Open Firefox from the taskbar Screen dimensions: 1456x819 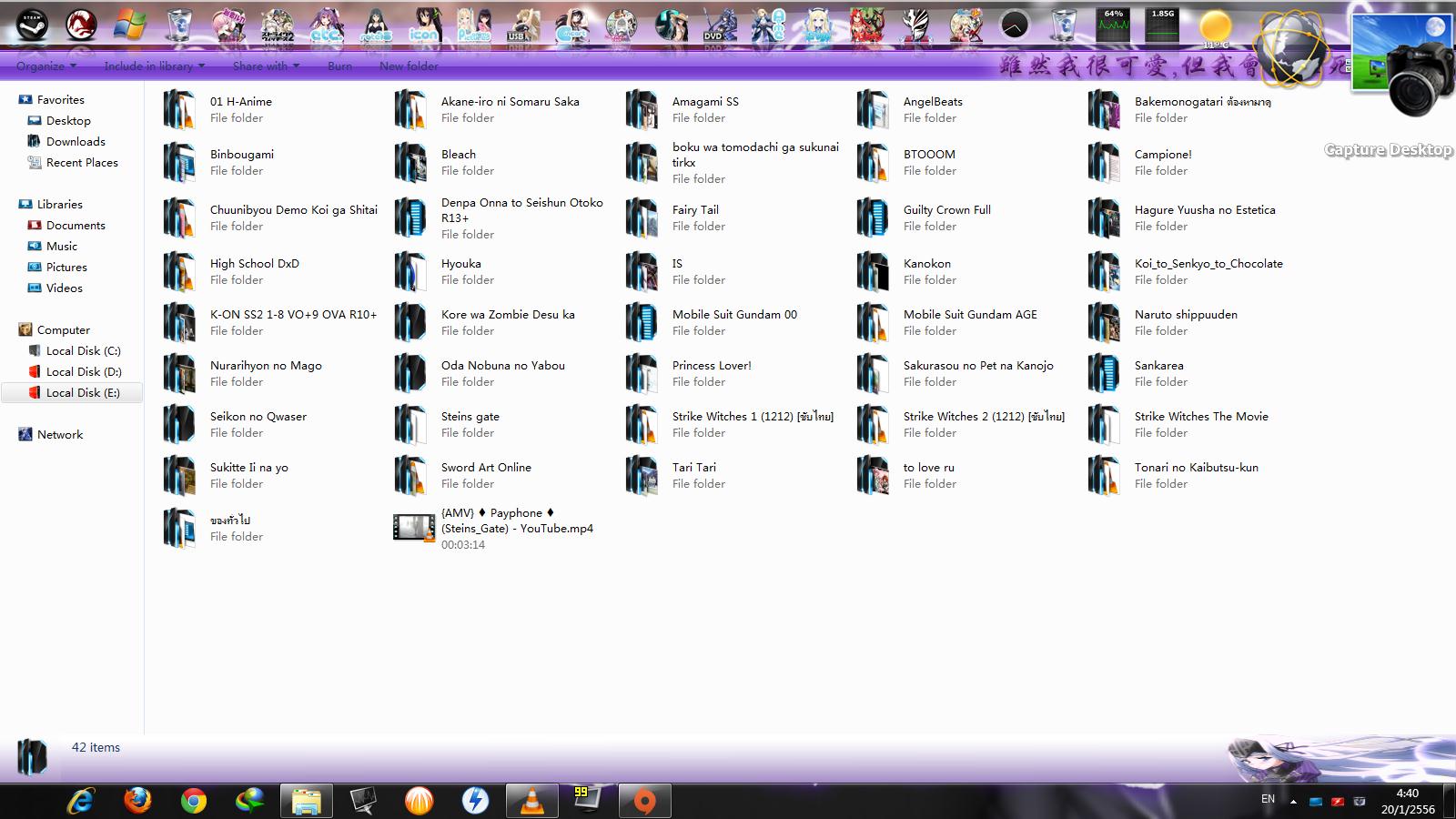tap(137, 801)
